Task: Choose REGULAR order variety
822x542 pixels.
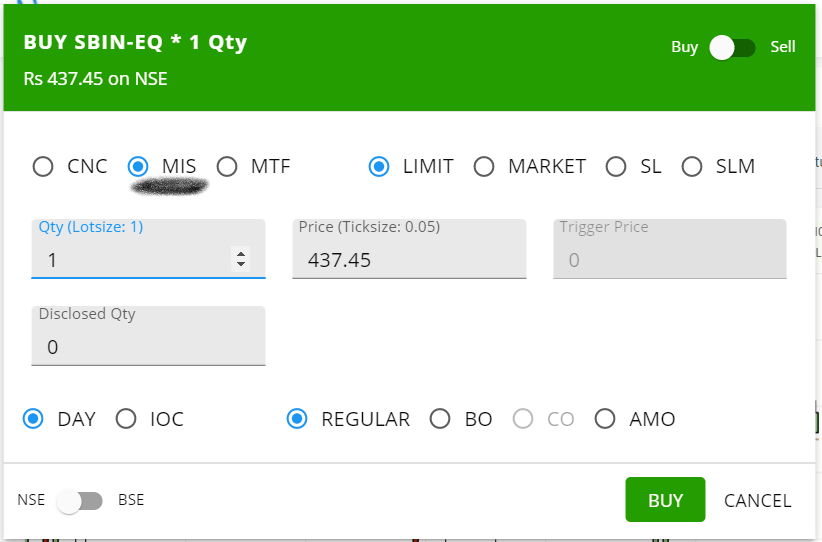Action: click(297, 419)
